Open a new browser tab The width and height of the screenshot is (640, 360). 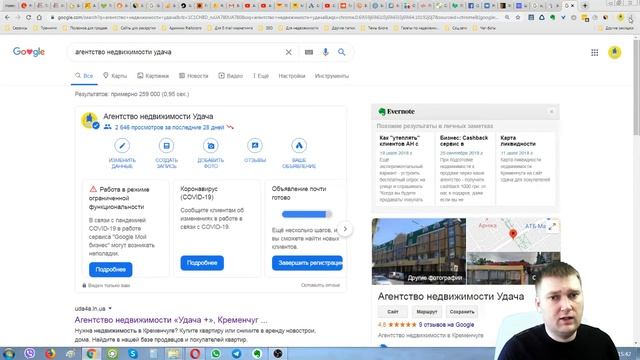[584, 6]
